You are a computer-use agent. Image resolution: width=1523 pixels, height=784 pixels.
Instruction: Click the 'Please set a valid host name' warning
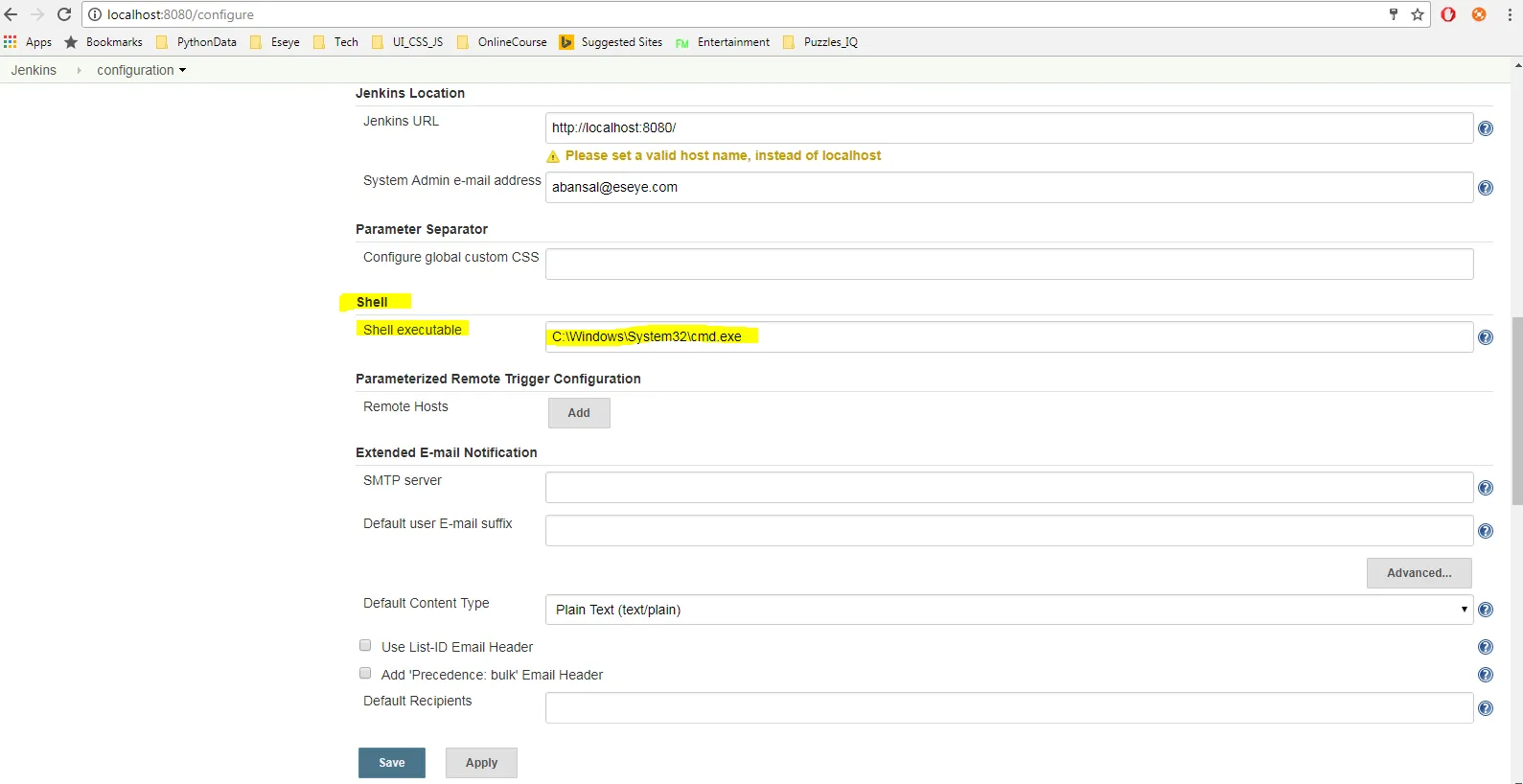coord(723,155)
